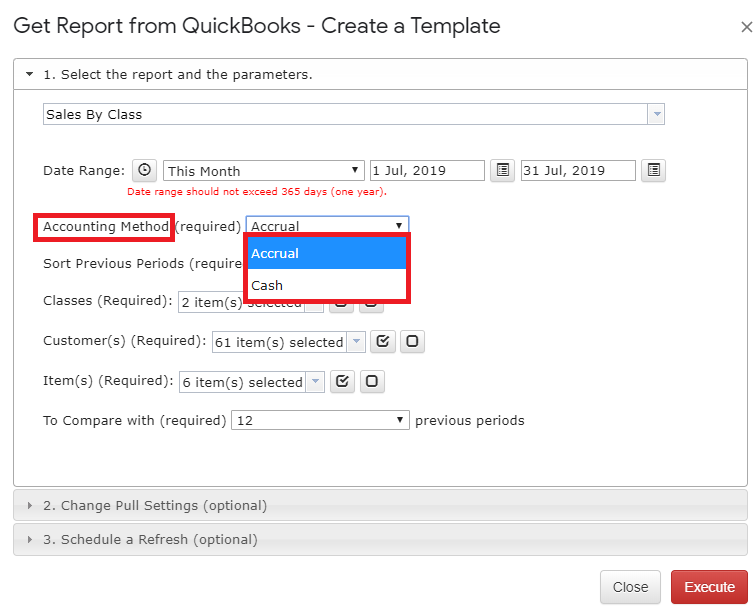
Task: Click the Get Report from QuickBooks title
Action: [x=257, y=26]
